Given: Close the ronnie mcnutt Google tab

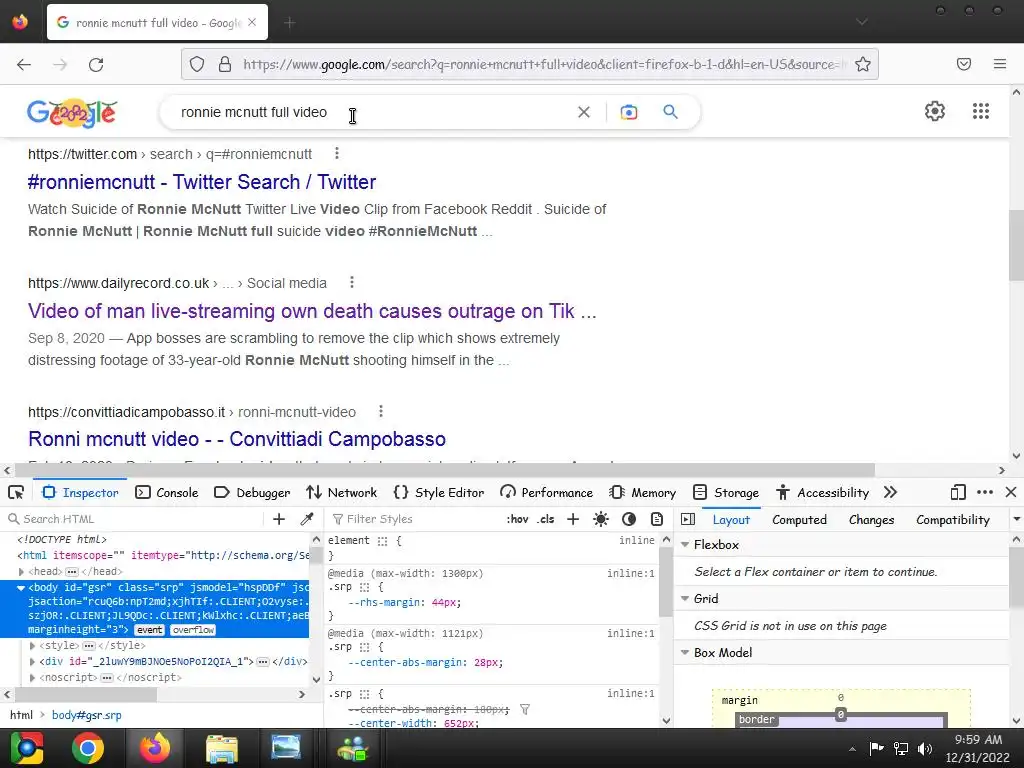Looking at the screenshot, I should (x=252, y=22).
